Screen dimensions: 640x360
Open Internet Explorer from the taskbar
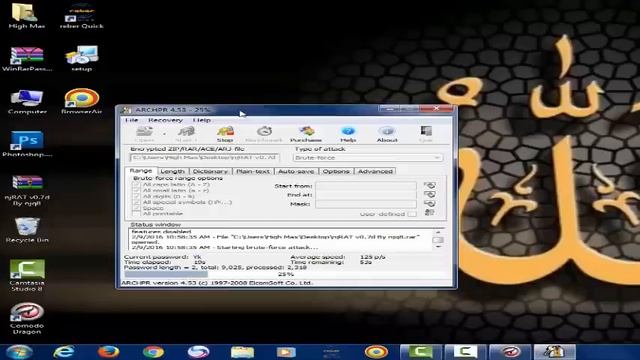coord(64,351)
